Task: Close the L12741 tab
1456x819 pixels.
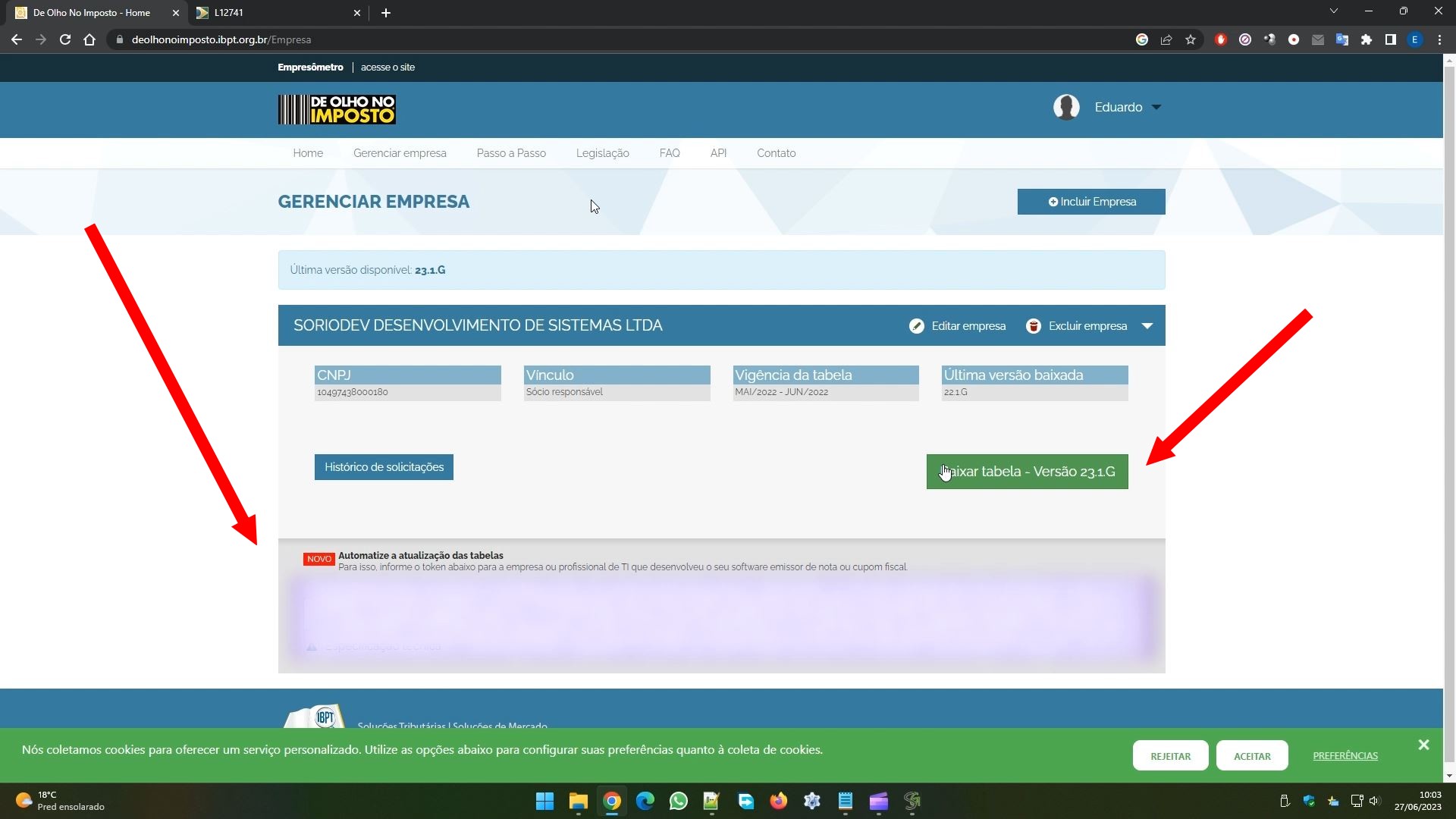Action: click(x=357, y=13)
